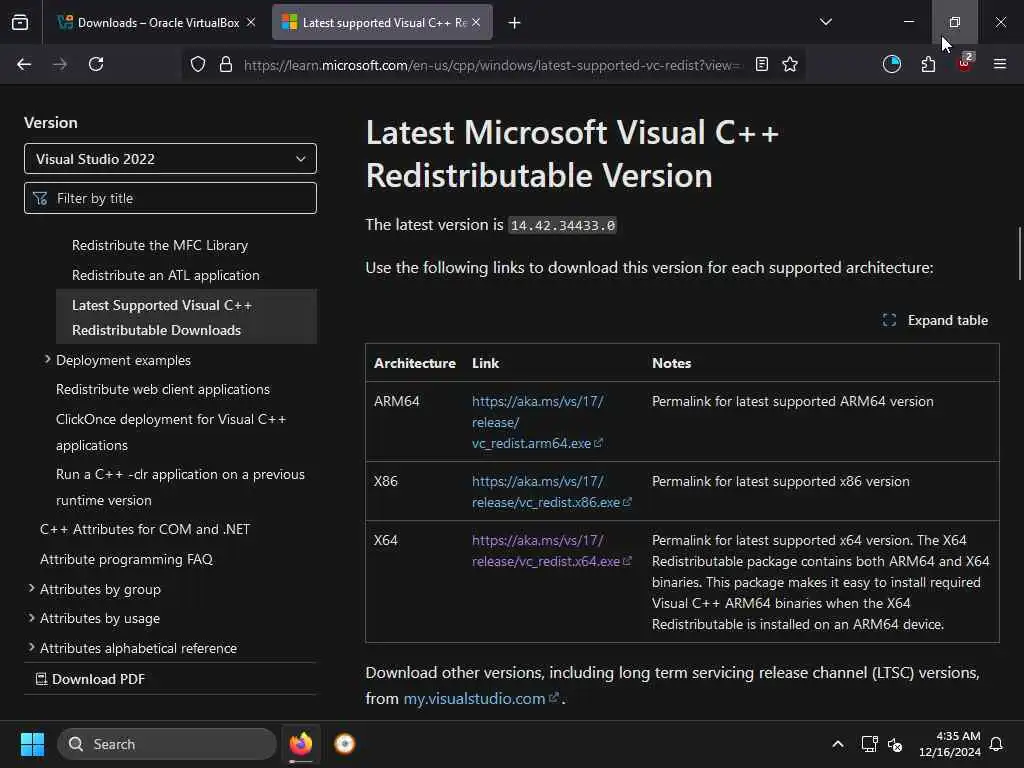Download the vc_redist.arm64.exe link

click(x=537, y=423)
